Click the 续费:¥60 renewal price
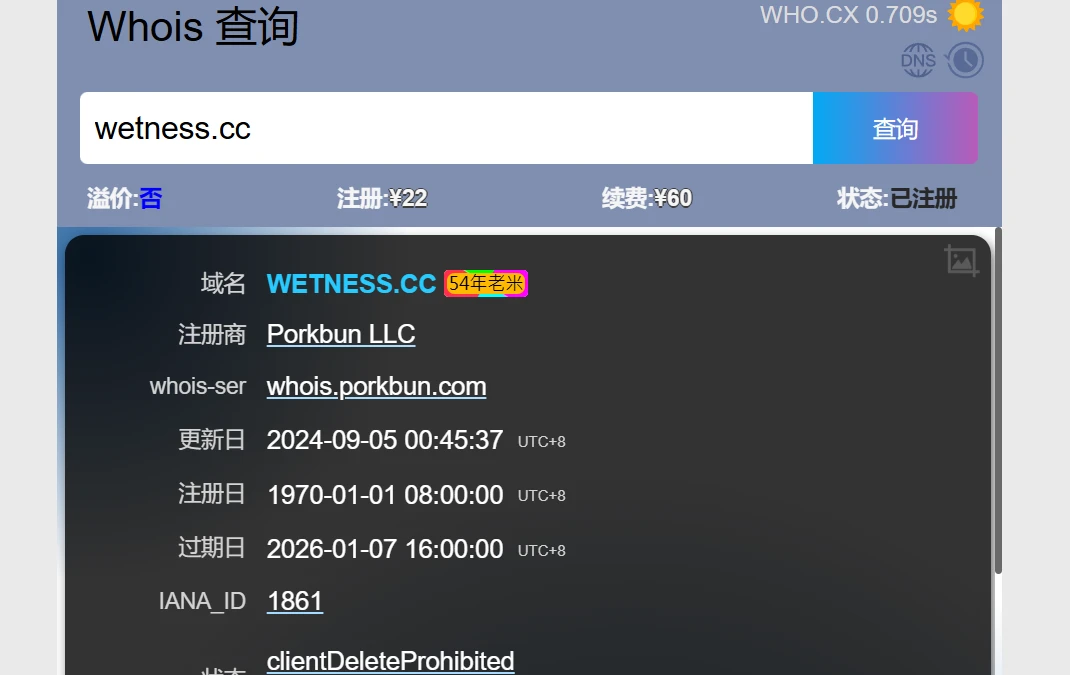The height and width of the screenshot is (675, 1070). (x=646, y=198)
